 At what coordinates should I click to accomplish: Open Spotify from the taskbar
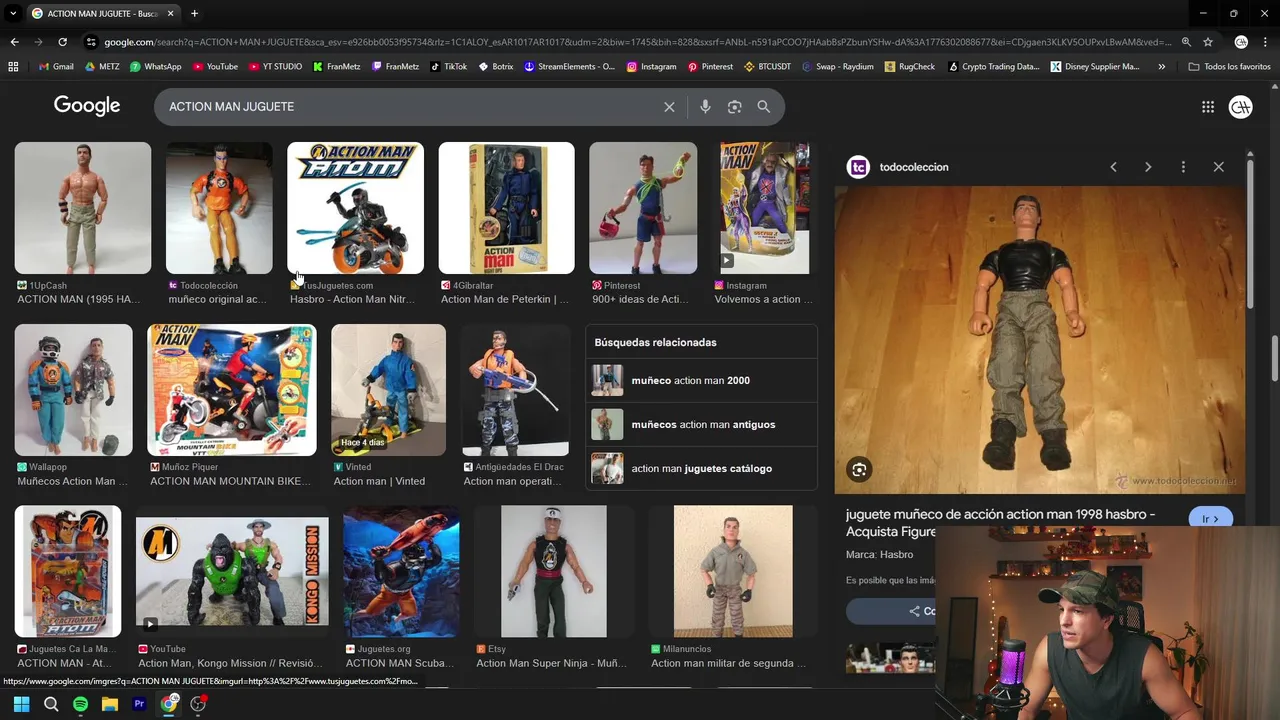click(80, 704)
